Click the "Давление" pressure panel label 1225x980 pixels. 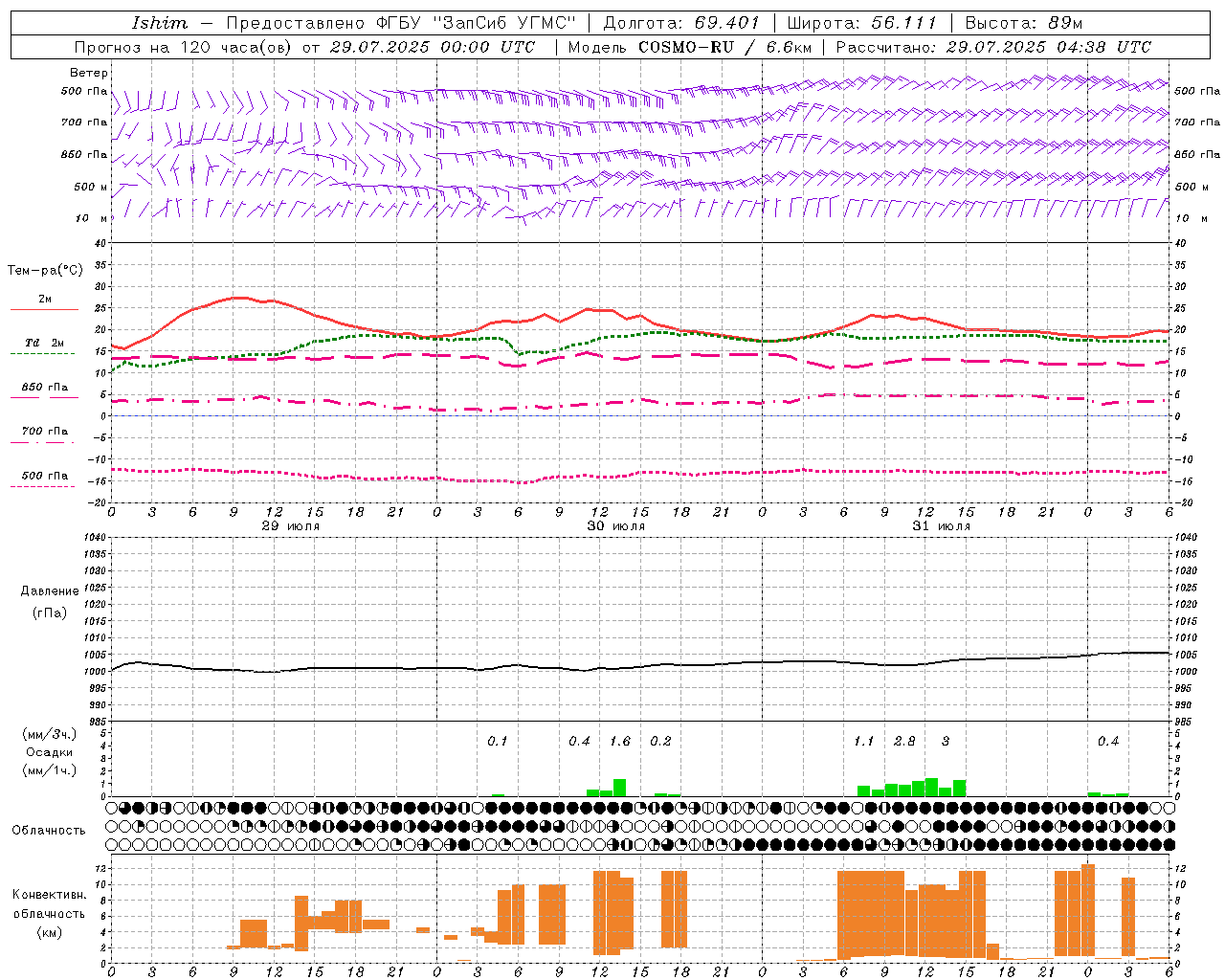coord(50,591)
